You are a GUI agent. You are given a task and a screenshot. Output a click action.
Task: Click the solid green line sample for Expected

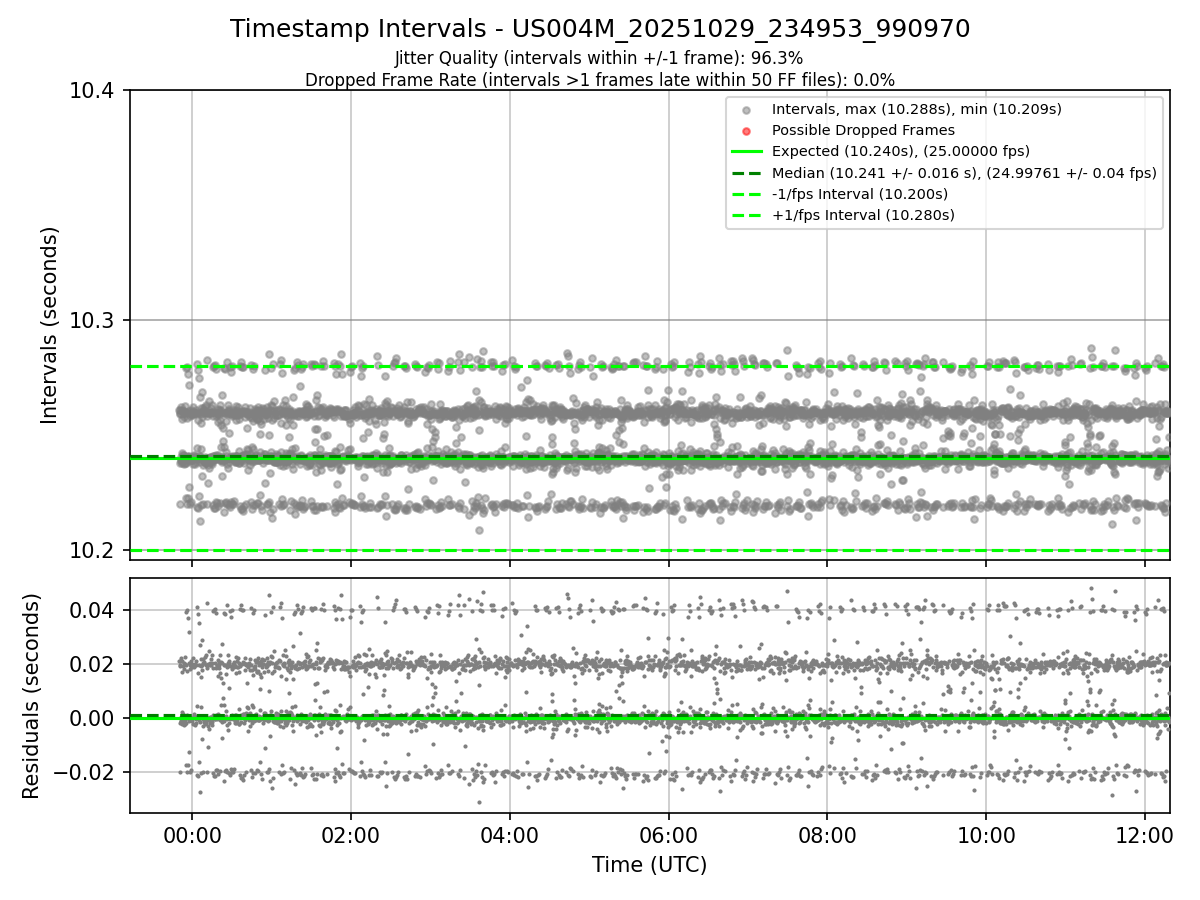click(x=746, y=152)
